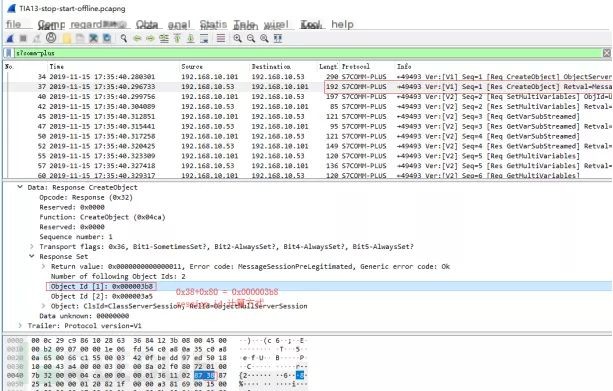Go to specified packet icon

click(164, 38)
